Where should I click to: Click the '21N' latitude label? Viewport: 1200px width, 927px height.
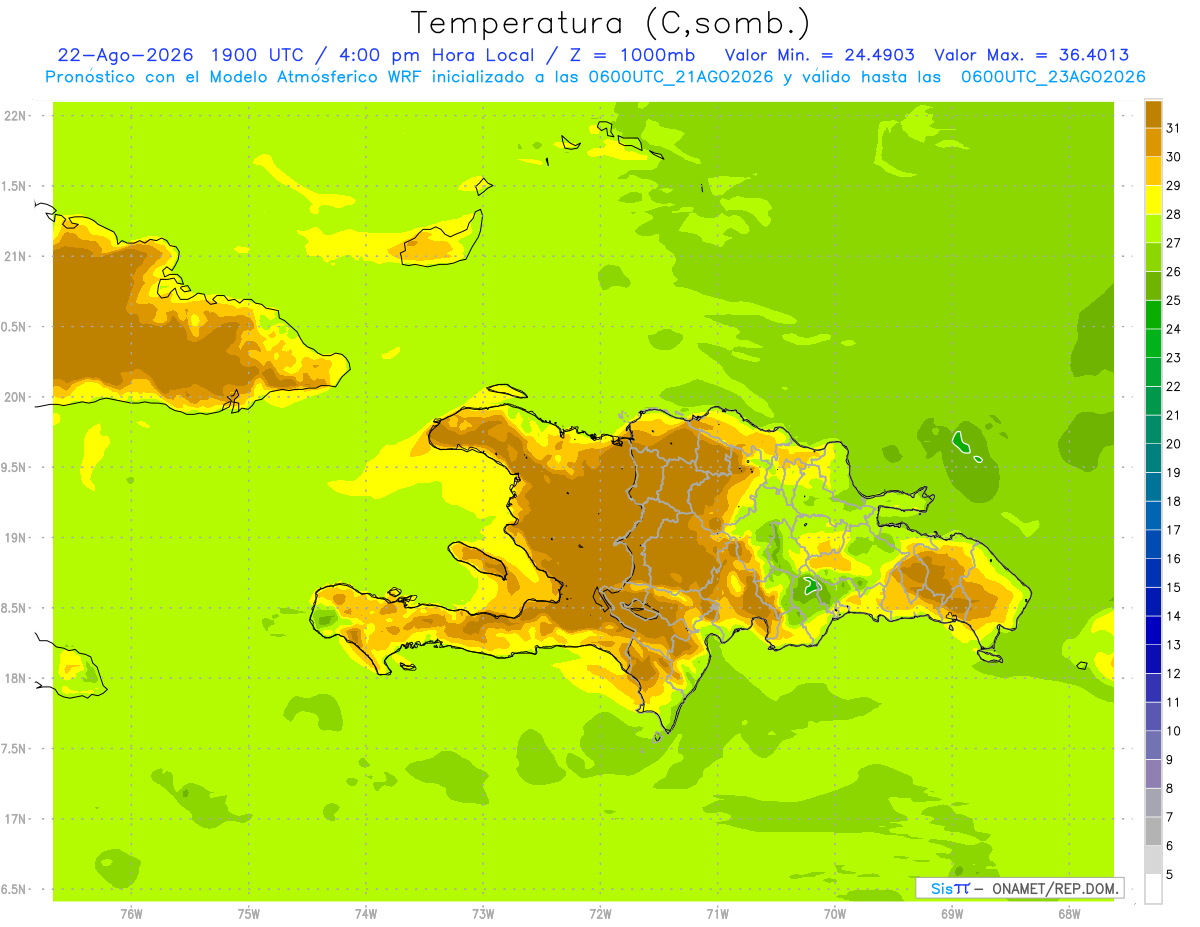tap(15, 257)
